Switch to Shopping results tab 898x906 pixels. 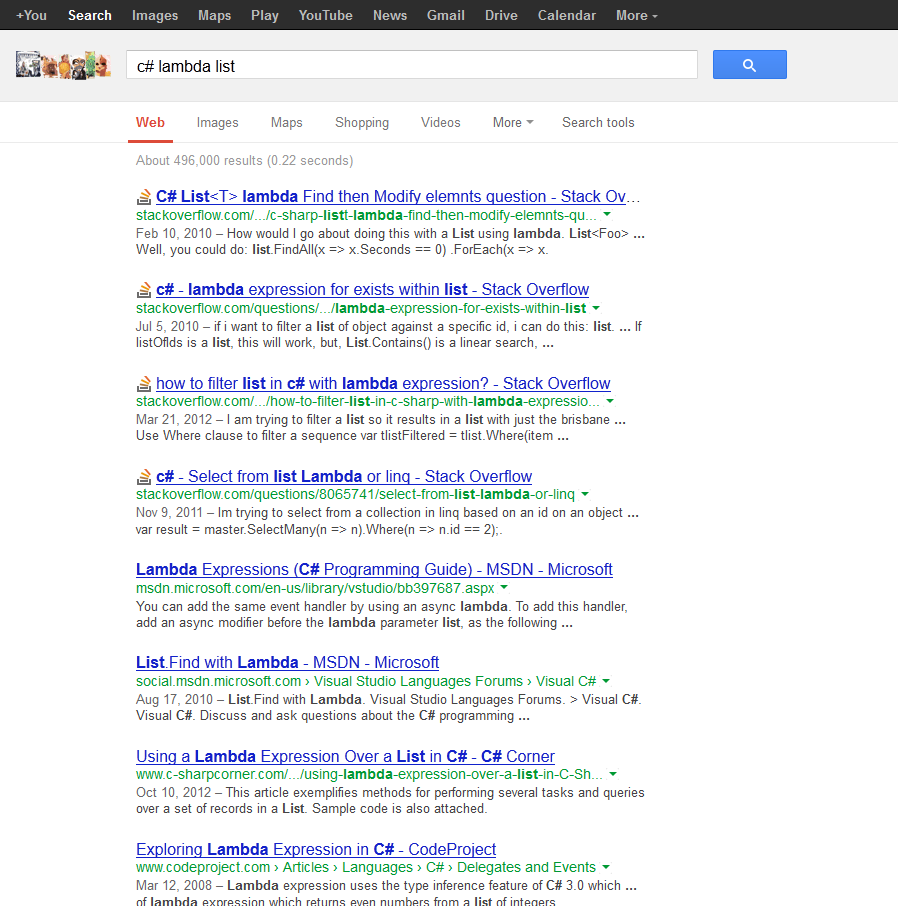pyautogui.click(x=362, y=122)
